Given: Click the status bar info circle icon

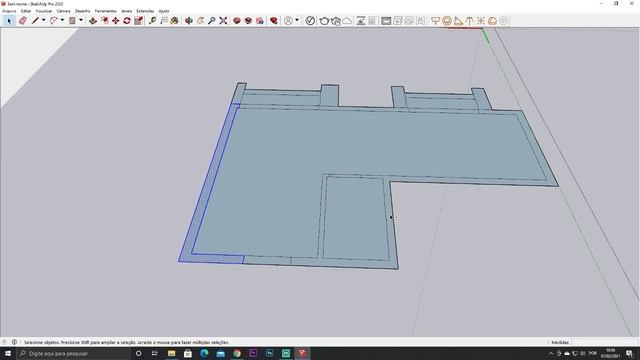Looking at the screenshot, I should point(14,342).
